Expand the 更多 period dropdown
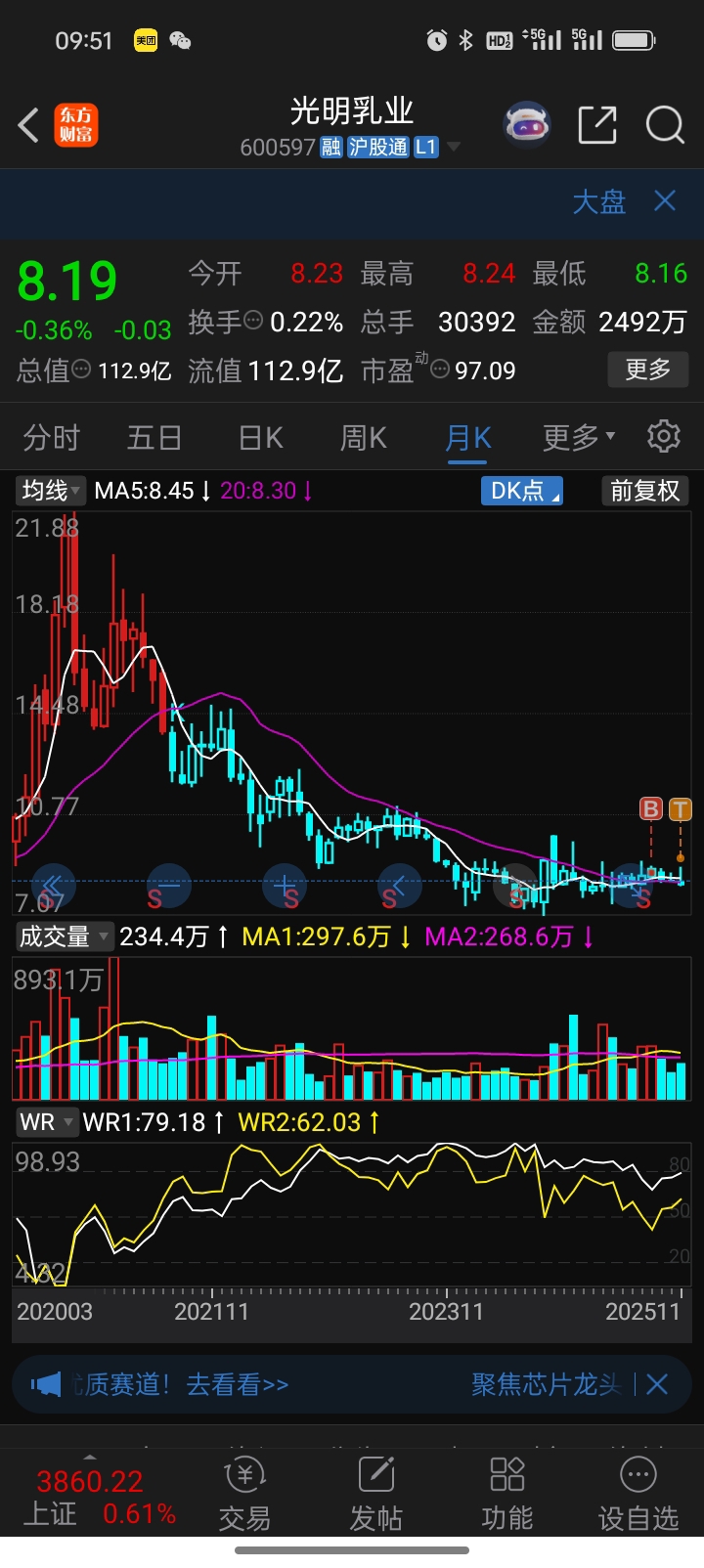 (x=579, y=437)
